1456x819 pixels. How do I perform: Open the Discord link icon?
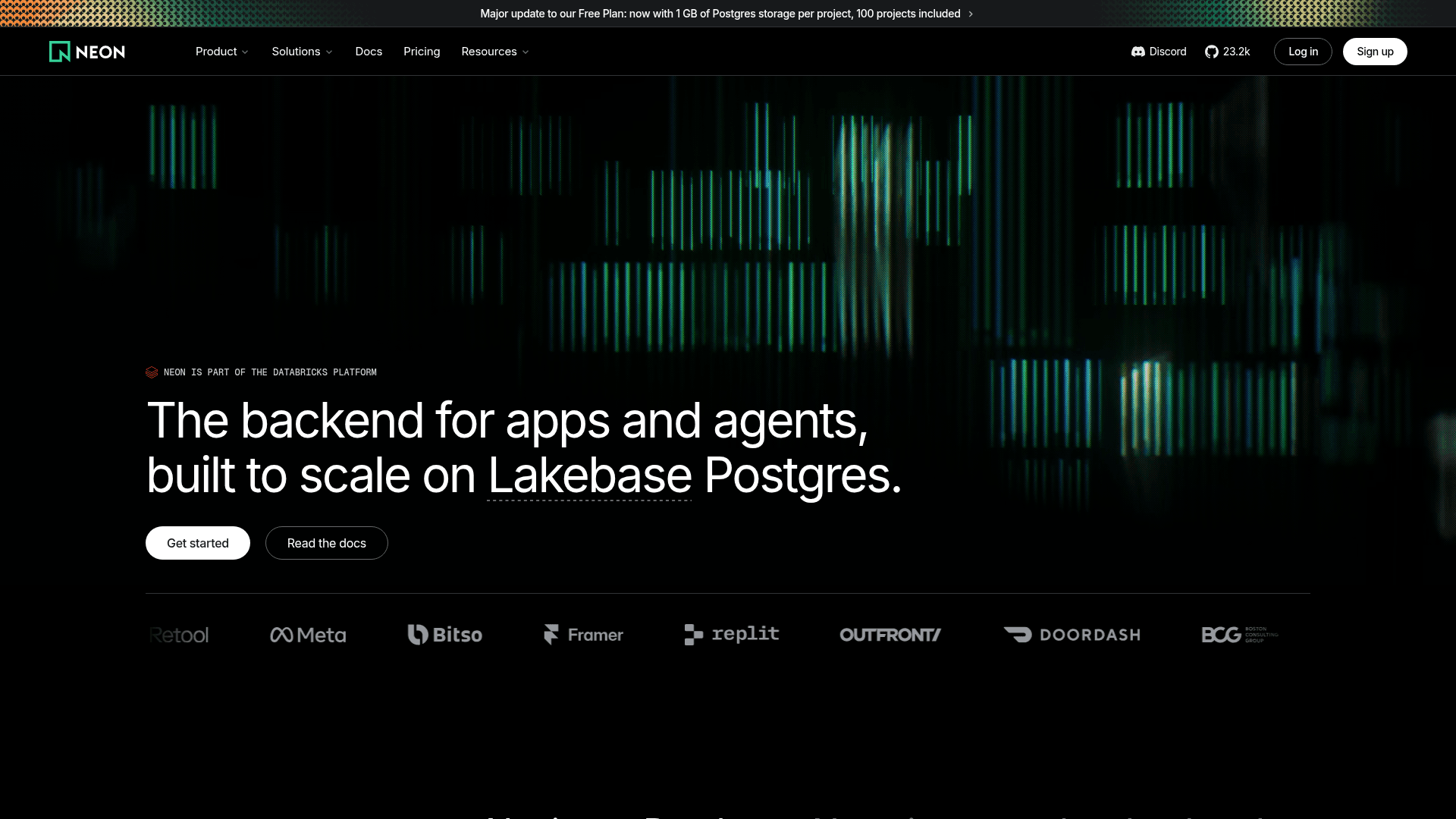click(1137, 52)
